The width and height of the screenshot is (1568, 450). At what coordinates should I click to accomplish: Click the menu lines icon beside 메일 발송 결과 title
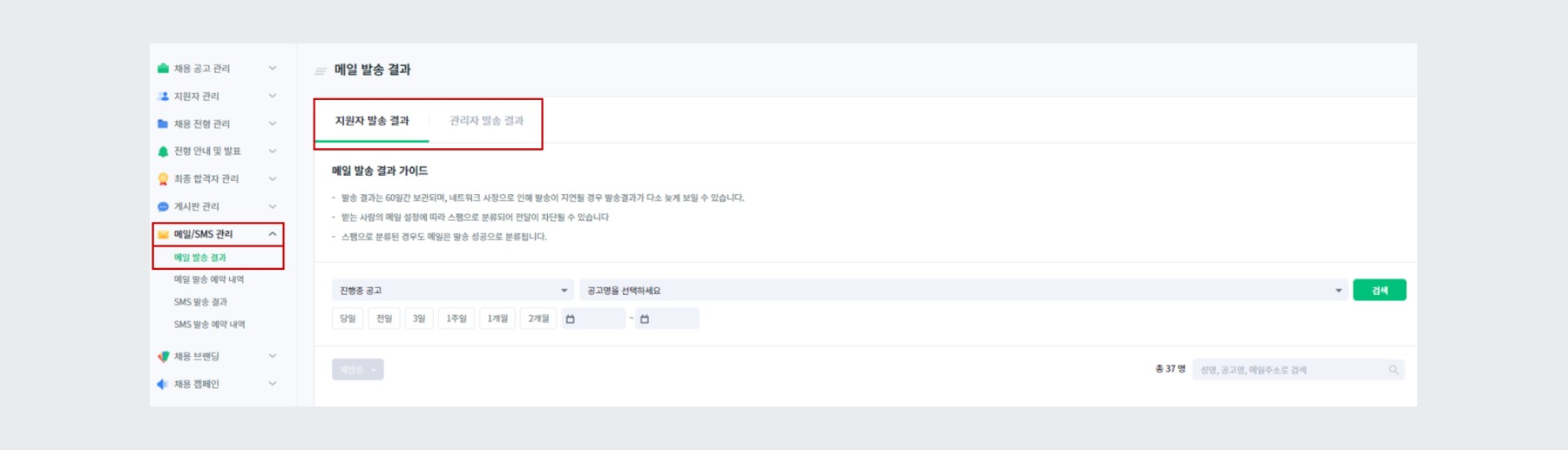(x=321, y=71)
